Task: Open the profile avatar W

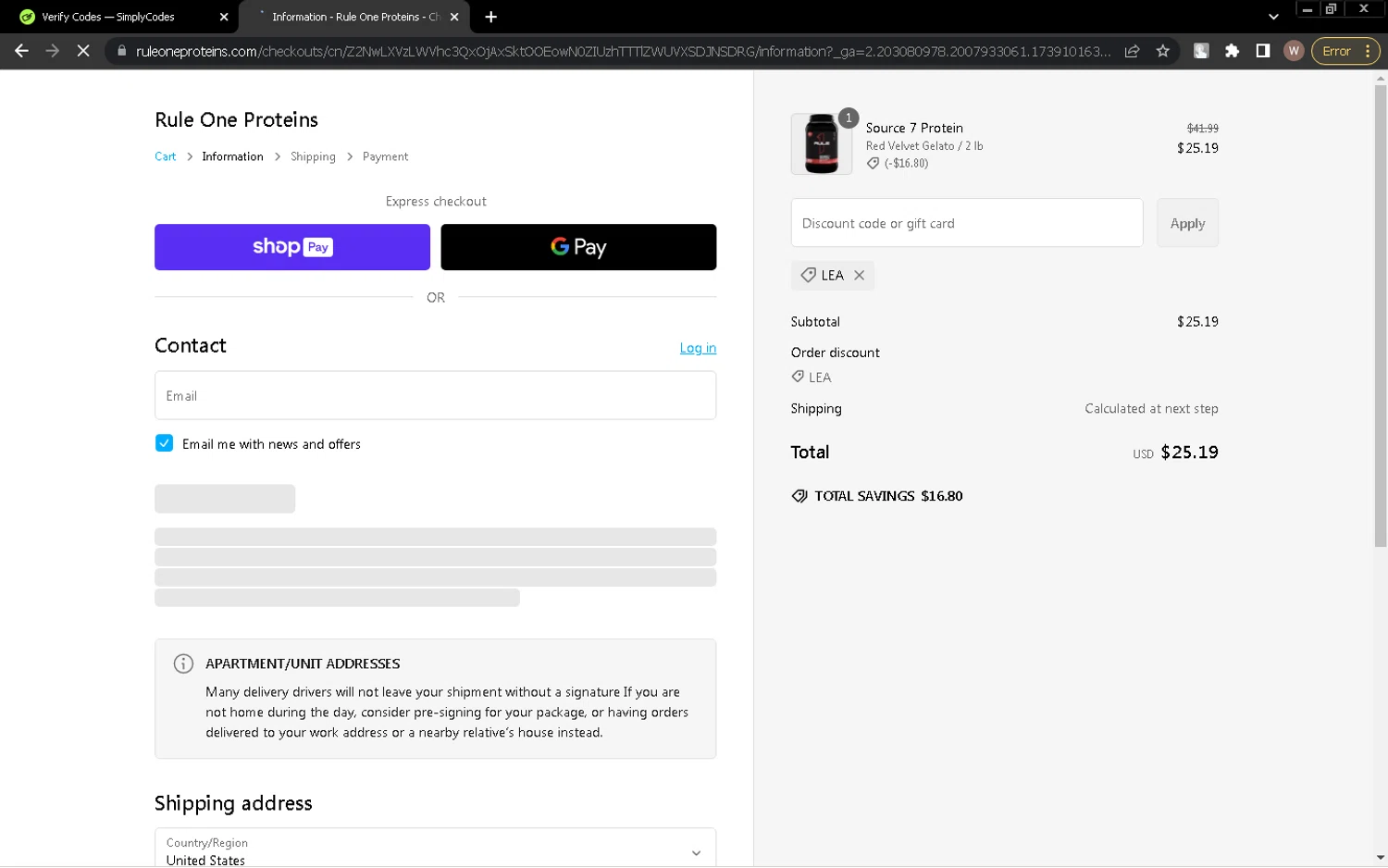Action: [1294, 51]
